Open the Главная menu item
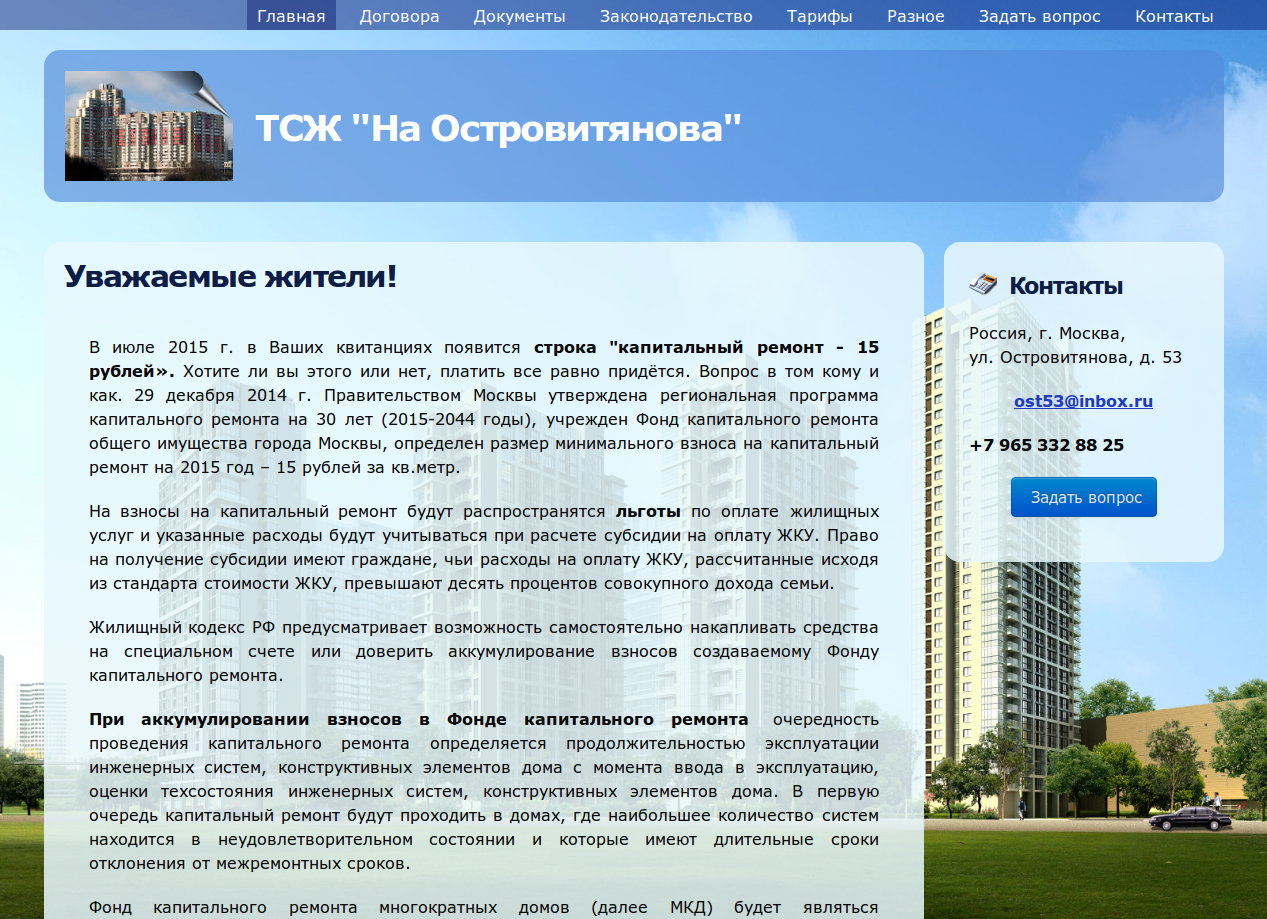 coord(291,16)
